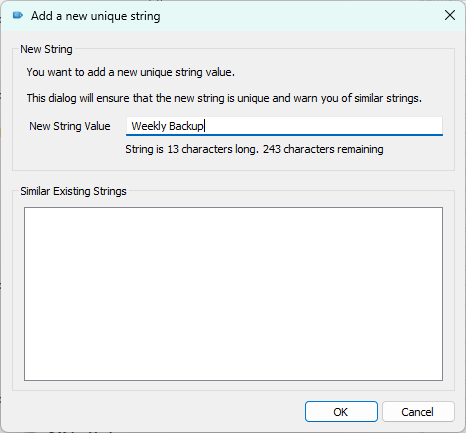
Task: Click the 'This dialog will ensure' description line
Action: 224,98
